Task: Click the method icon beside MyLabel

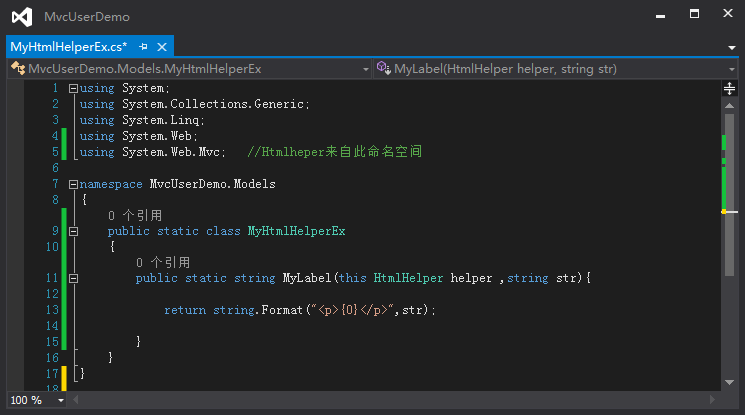Action: coord(383,68)
